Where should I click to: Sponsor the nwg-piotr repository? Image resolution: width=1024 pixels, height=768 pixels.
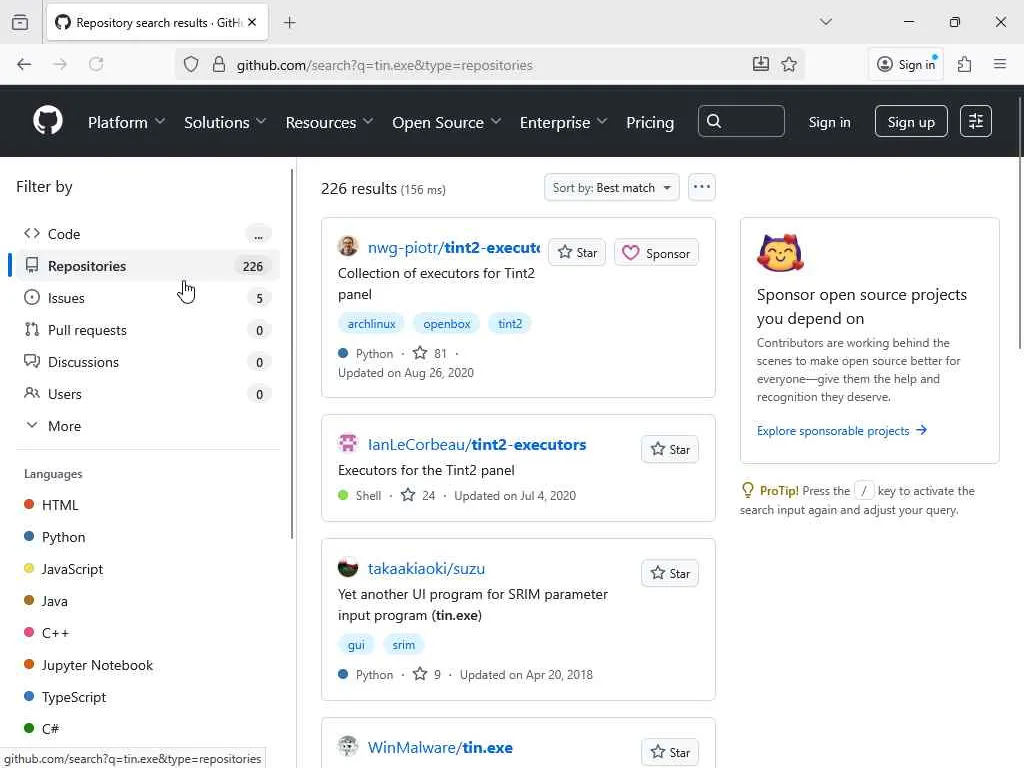click(656, 253)
